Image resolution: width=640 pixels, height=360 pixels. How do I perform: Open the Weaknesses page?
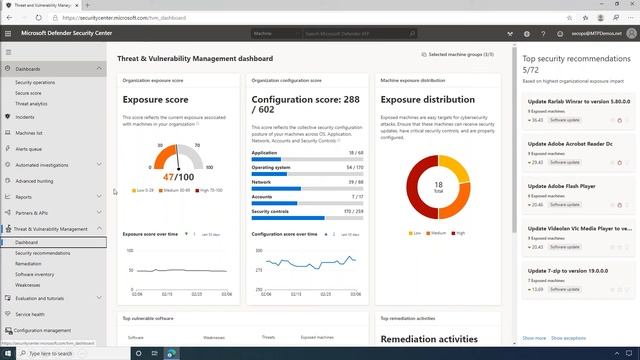[27, 285]
